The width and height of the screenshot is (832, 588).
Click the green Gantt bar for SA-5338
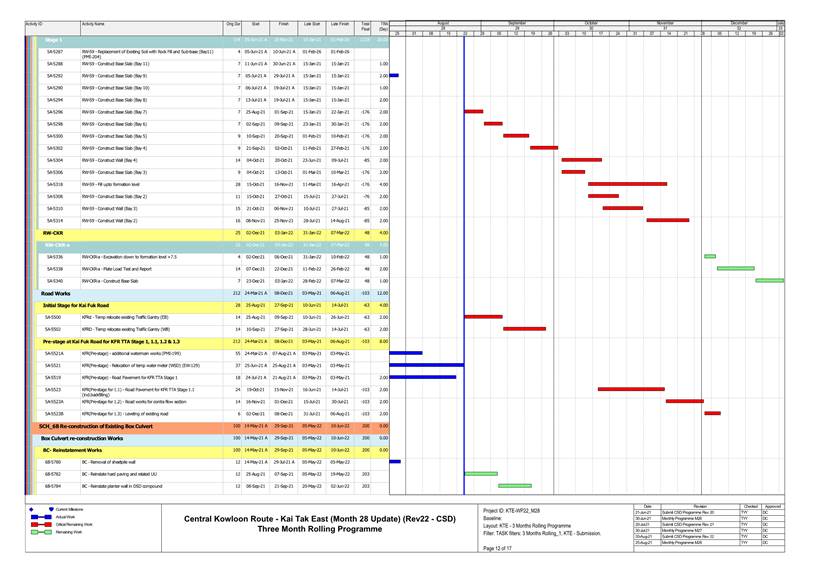click(735, 269)
